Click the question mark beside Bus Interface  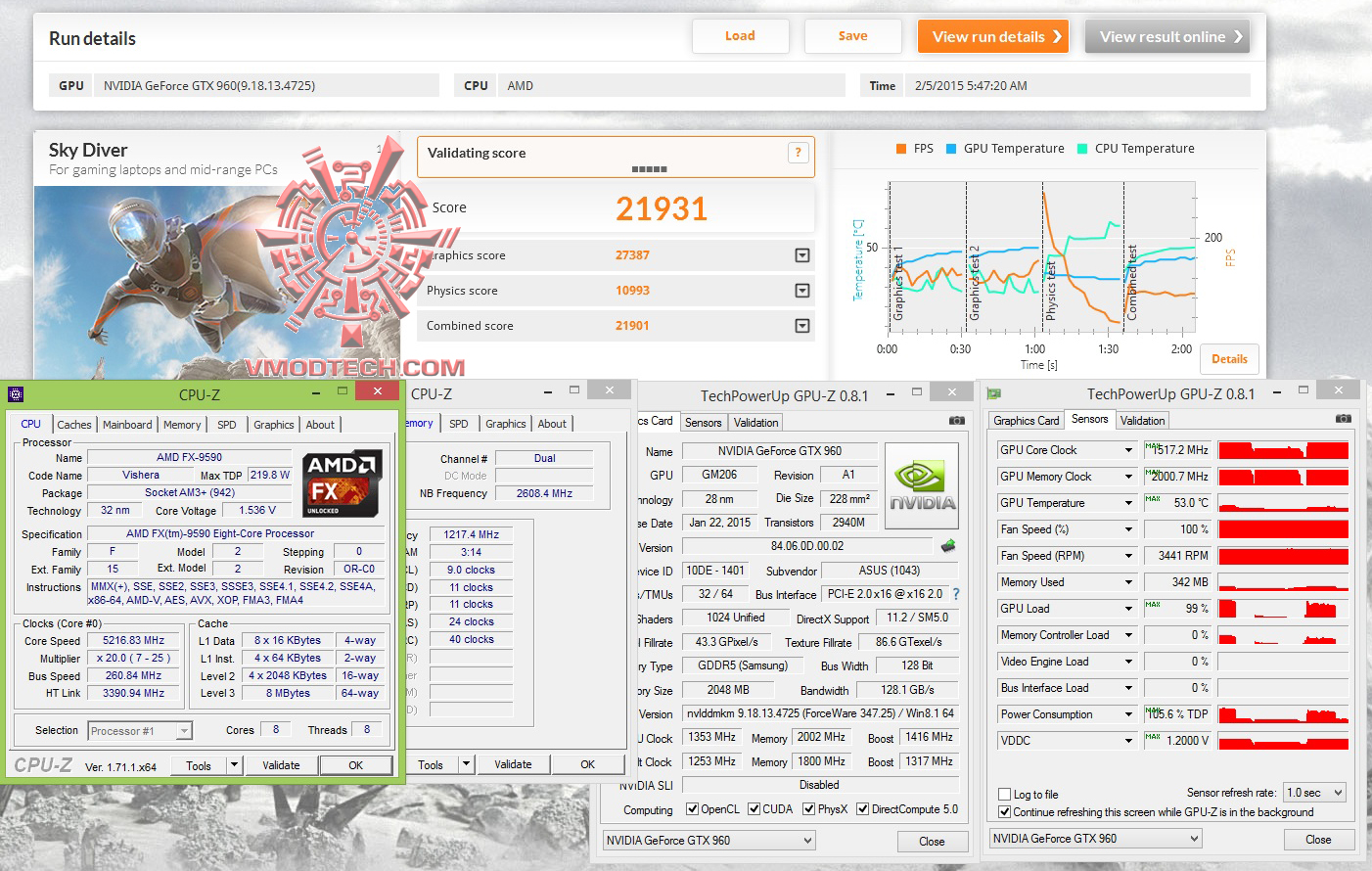click(x=956, y=594)
